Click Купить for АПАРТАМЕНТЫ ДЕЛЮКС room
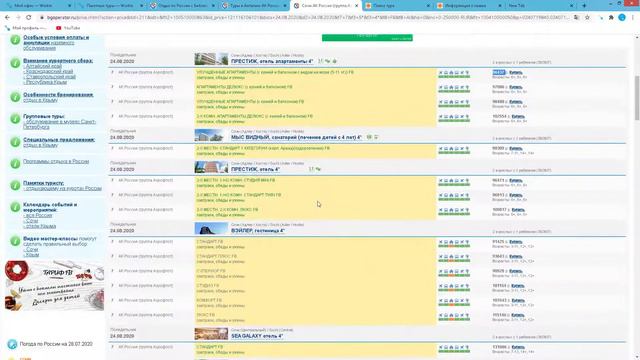Screen dimensions: 640x360 click(x=516, y=87)
